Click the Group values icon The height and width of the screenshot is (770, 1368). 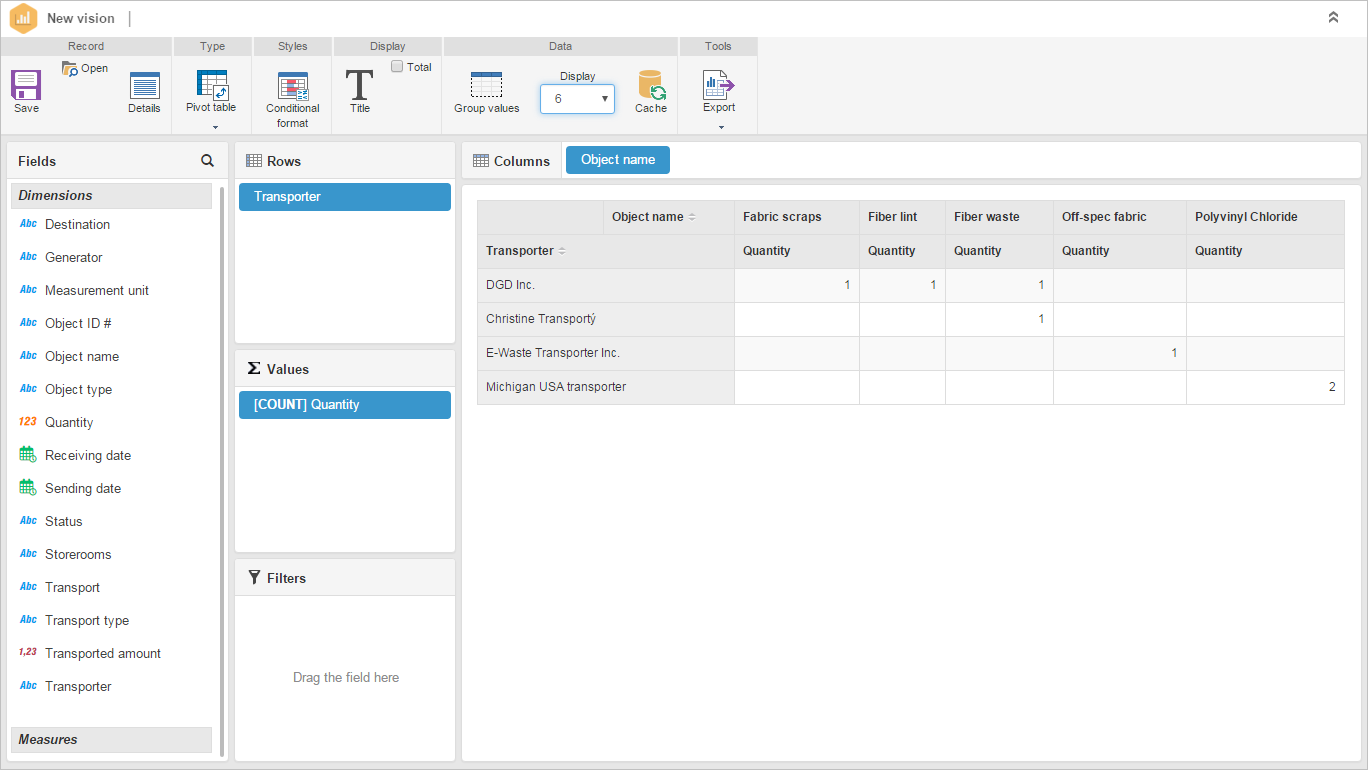coord(486,85)
